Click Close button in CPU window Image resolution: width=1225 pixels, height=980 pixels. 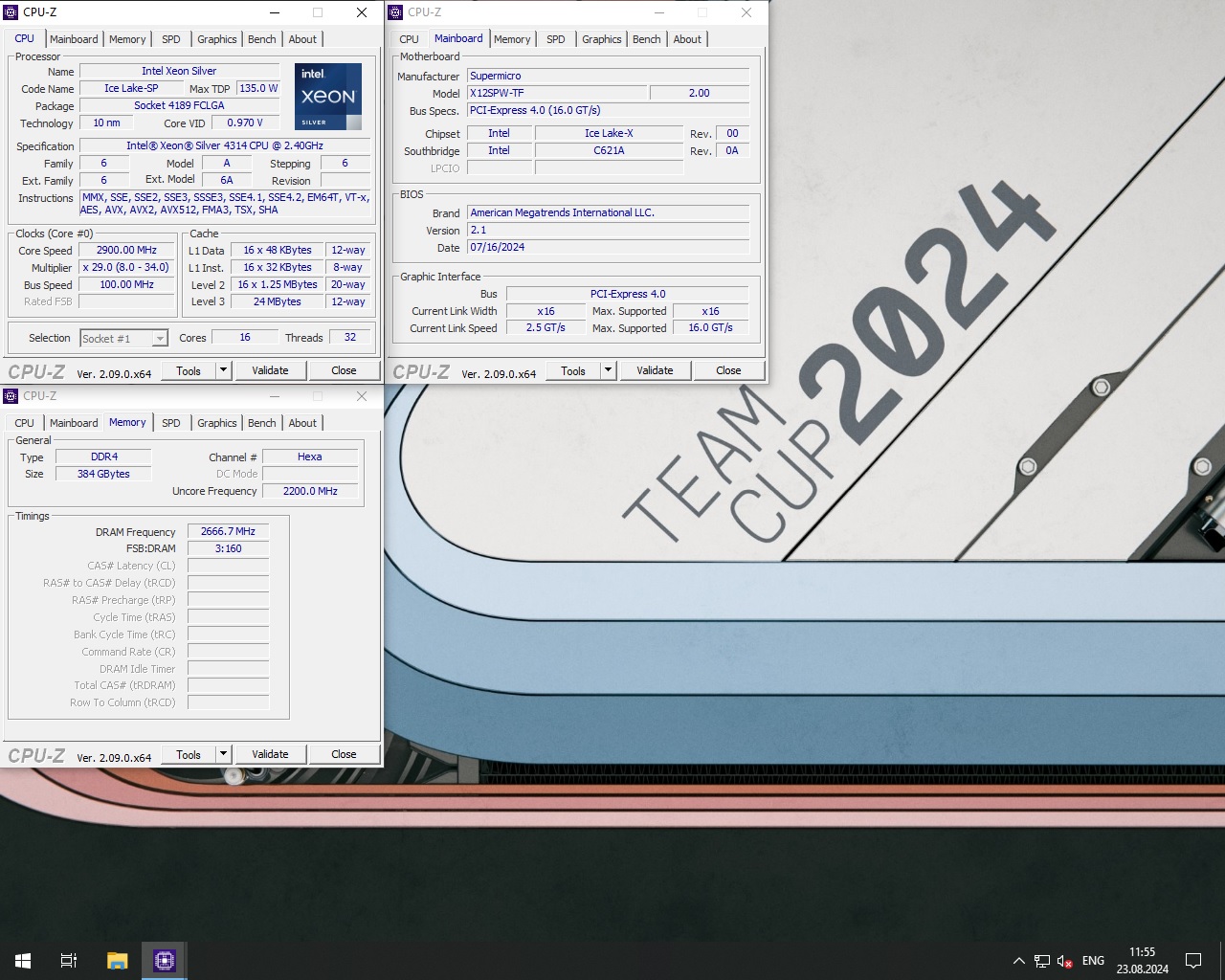[344, 370]
